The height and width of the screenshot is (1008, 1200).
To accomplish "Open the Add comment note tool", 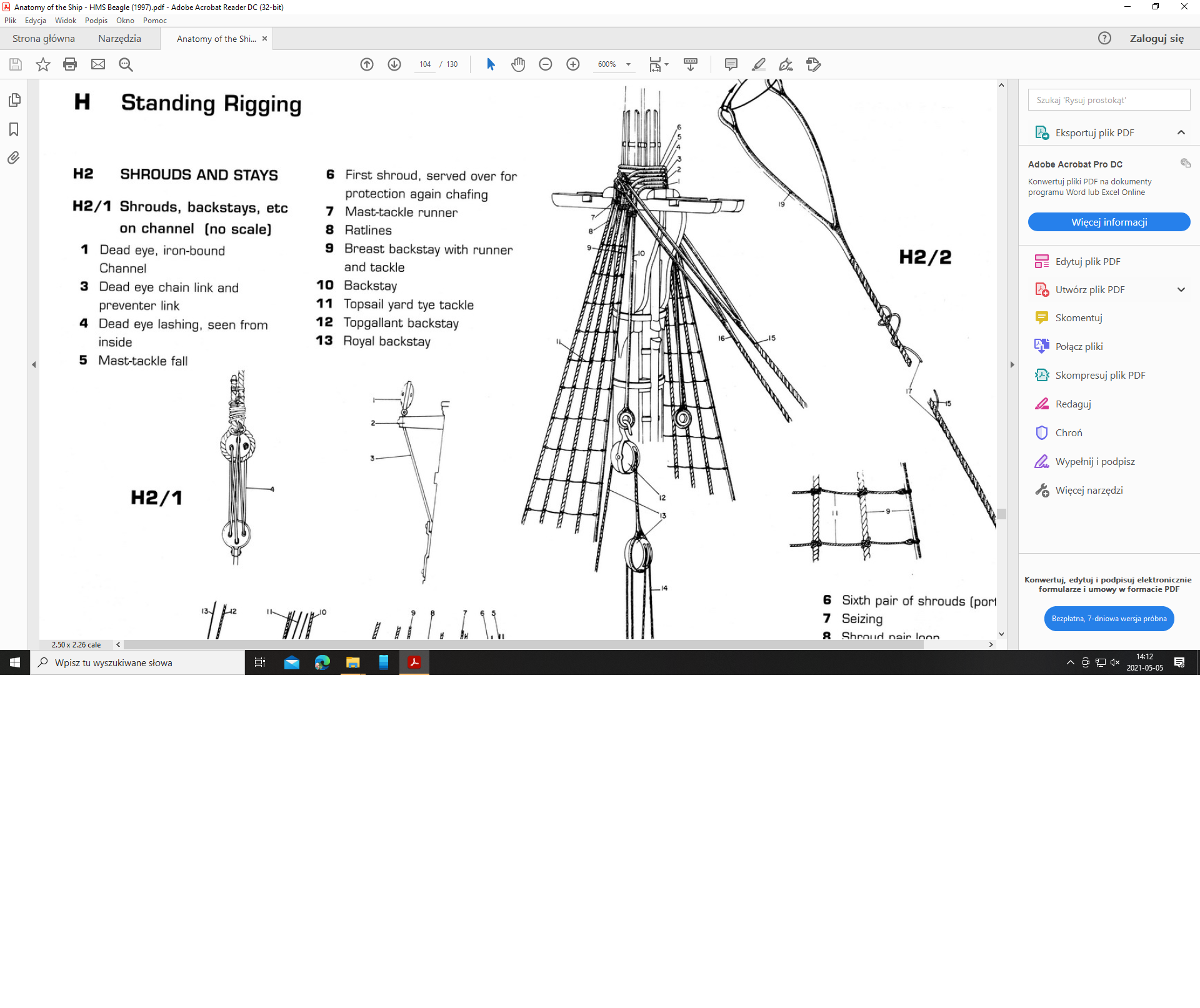I will tap(731, 64).
